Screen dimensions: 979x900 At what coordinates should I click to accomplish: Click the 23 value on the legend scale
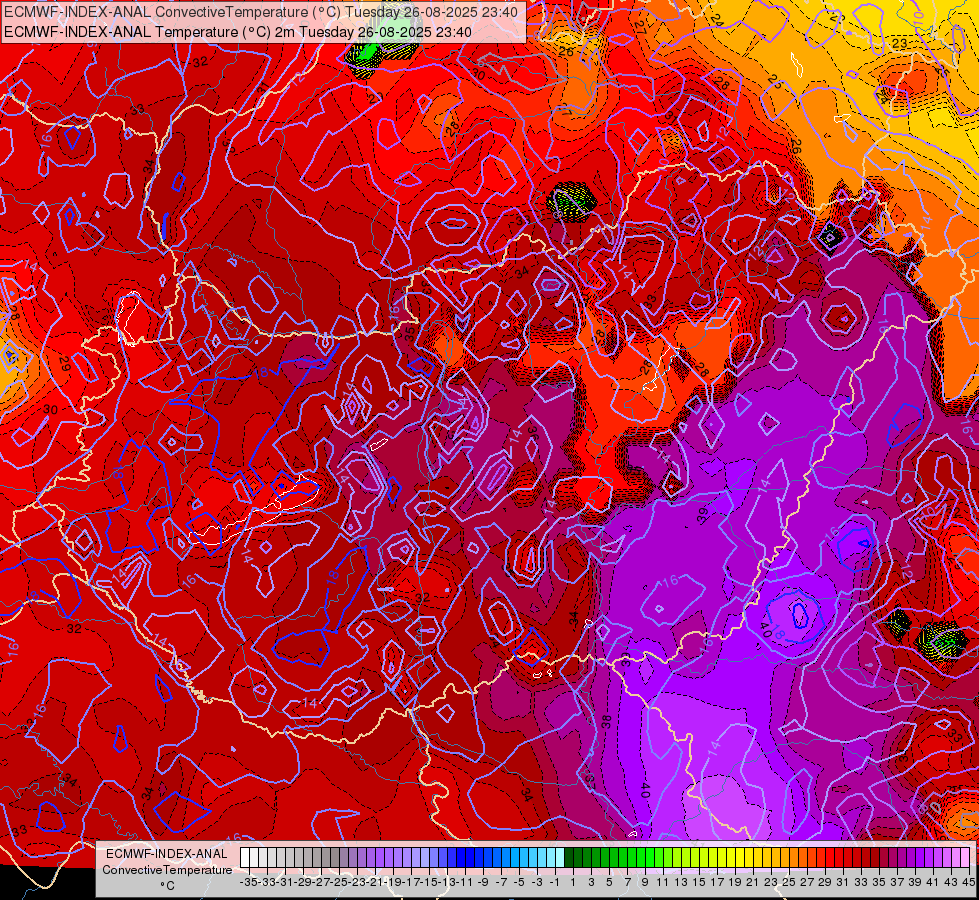coord(771,882)
